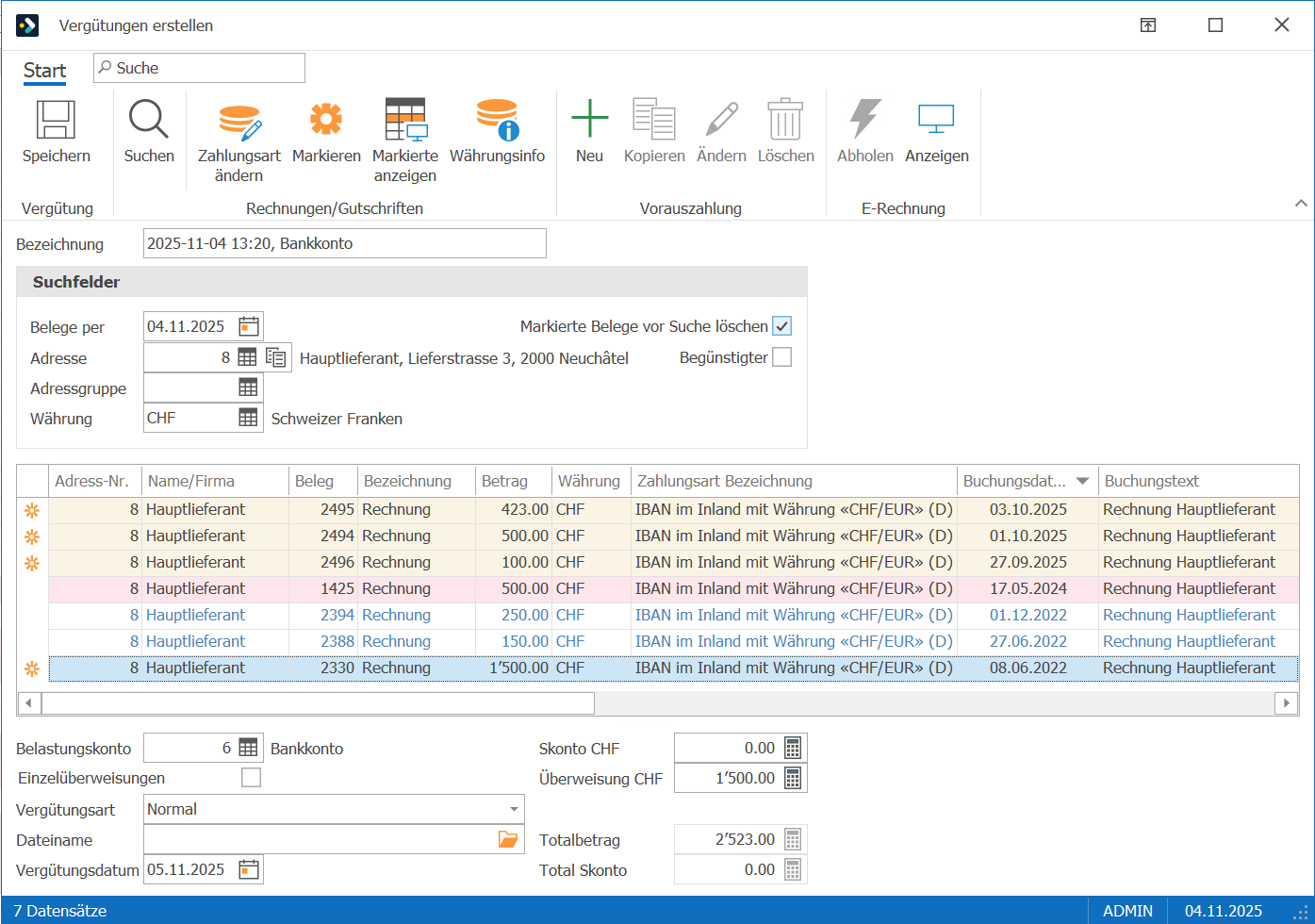Click the Suche search field

click(199, 68)
